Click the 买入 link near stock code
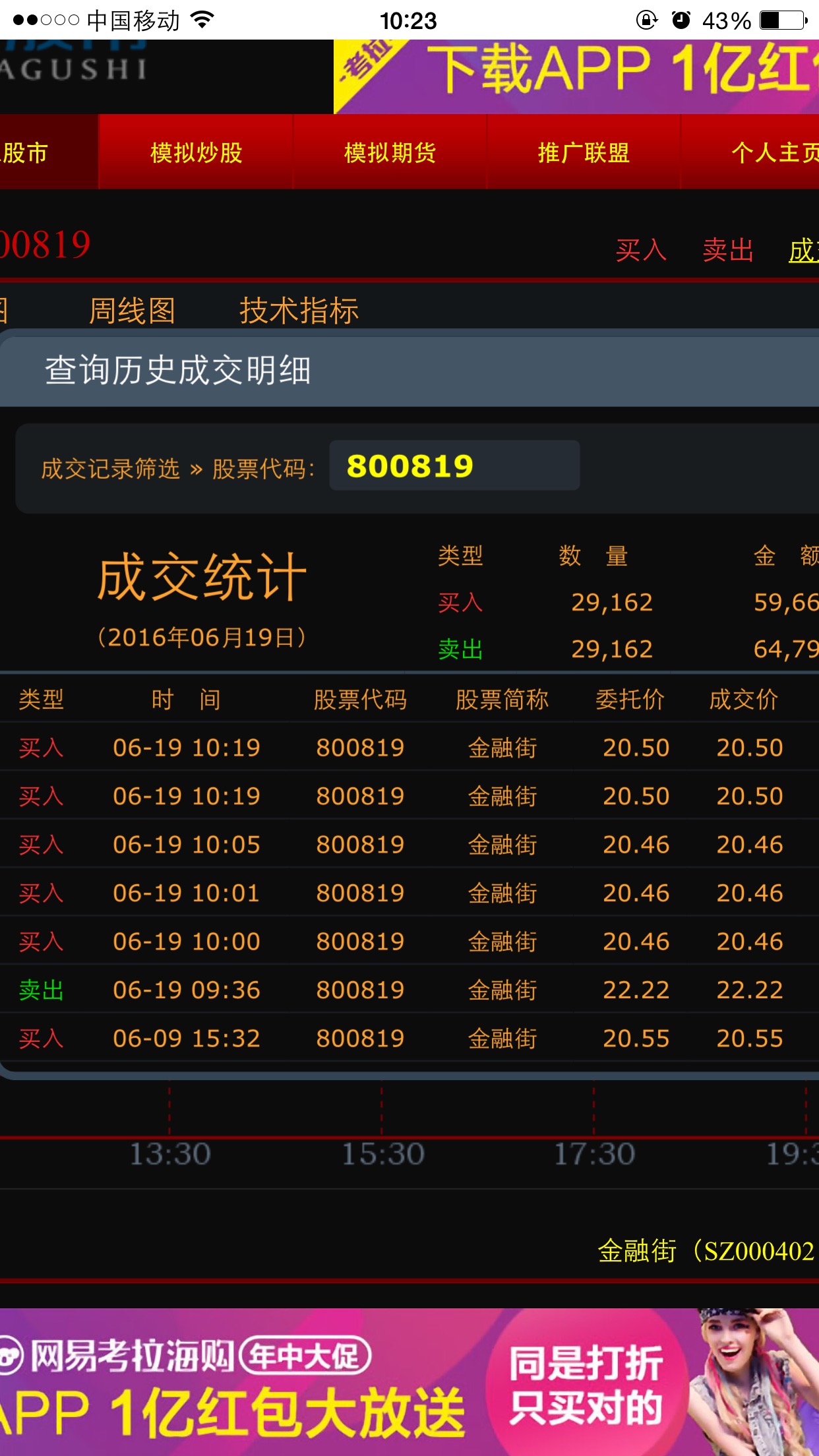 click(x=641, y=251)
